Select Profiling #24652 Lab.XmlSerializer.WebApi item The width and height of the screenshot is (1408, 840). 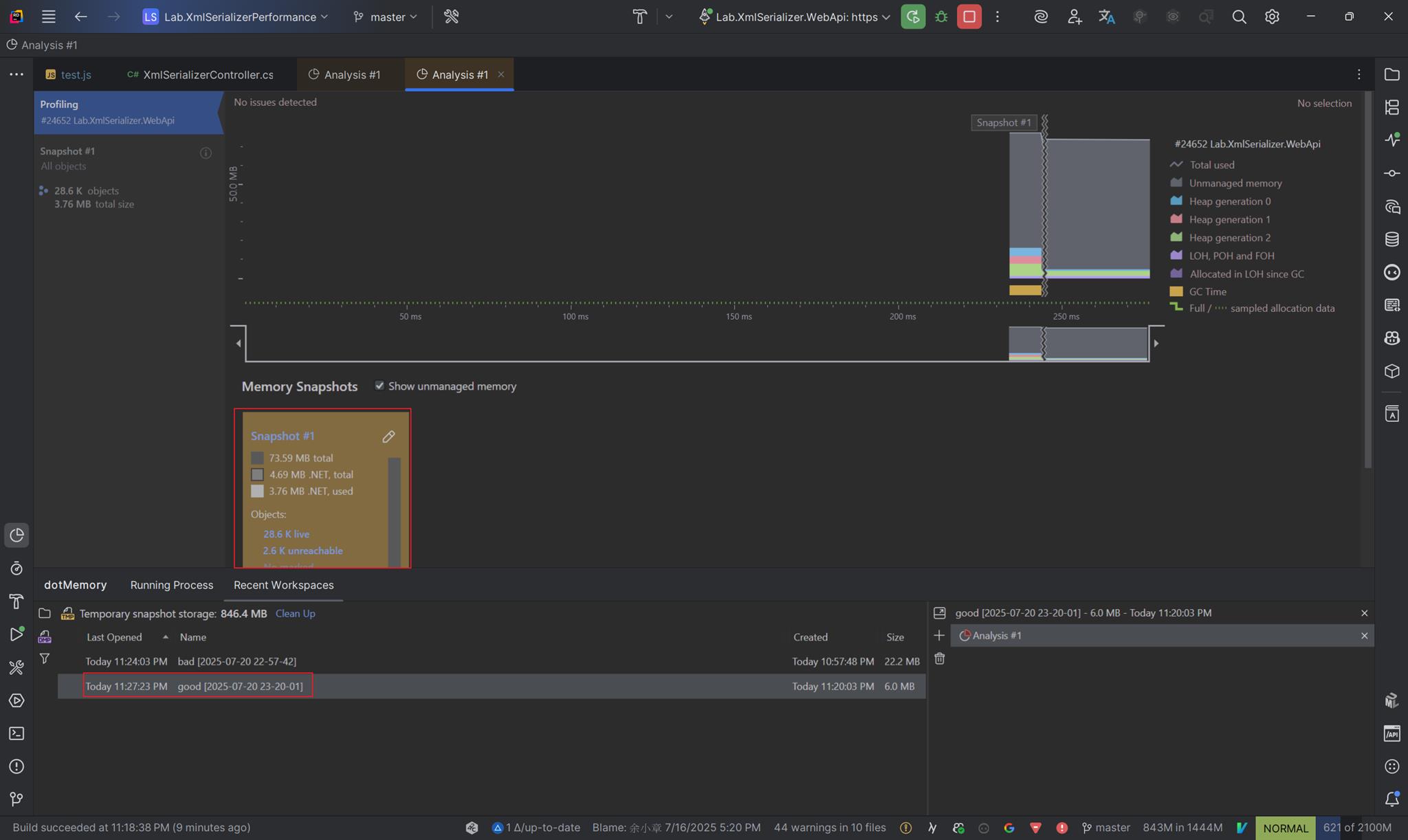click(128, 112)
